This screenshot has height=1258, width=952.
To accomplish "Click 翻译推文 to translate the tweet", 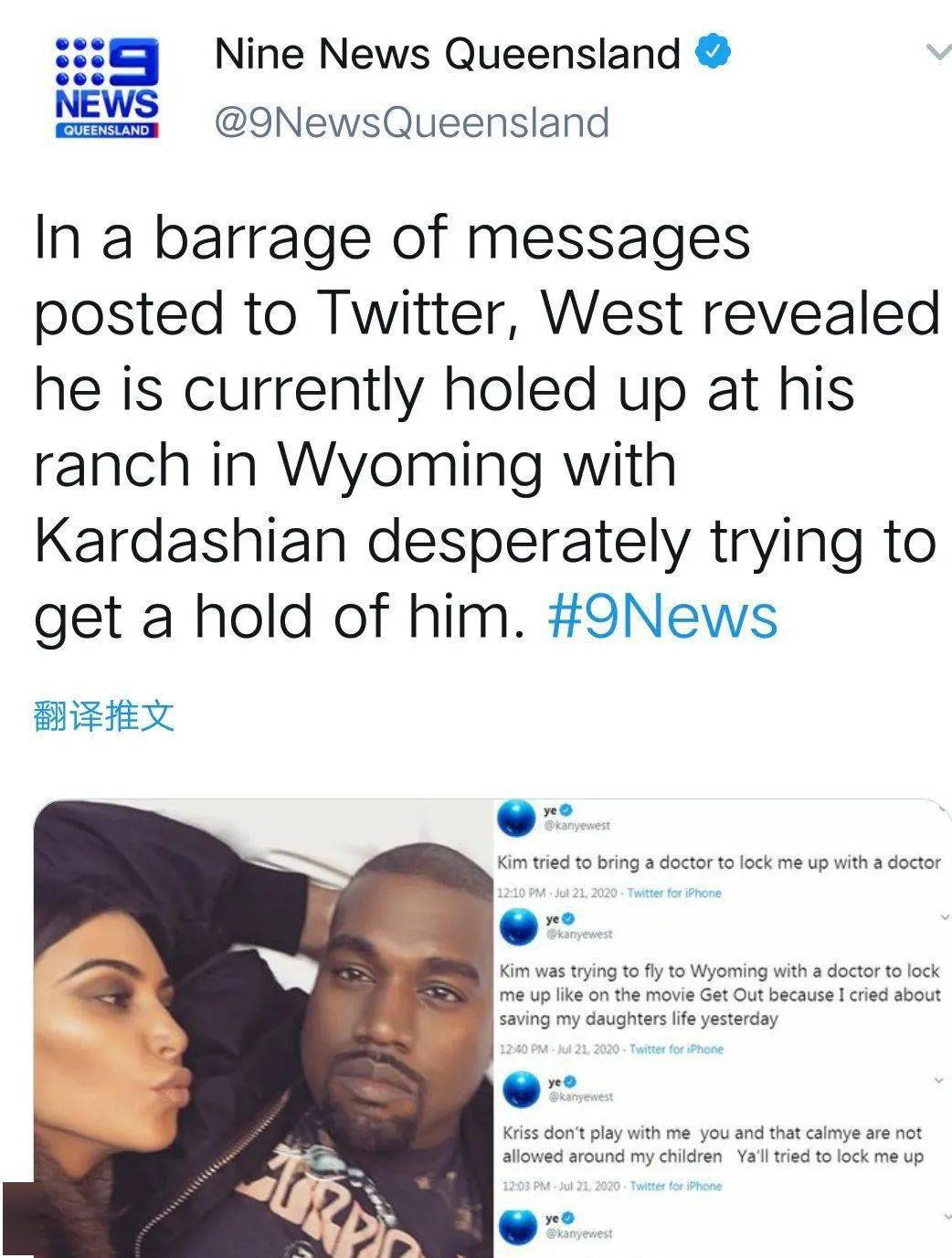I will (x=103, y=715).
